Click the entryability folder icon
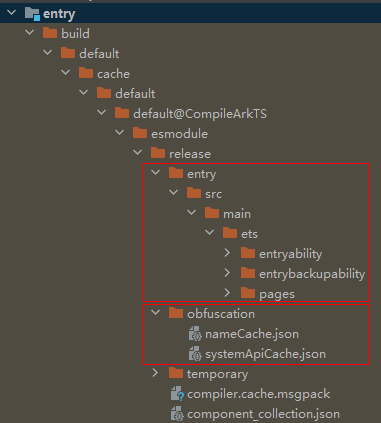The height and width of the screenshot is (423, 381). (248, 253)
